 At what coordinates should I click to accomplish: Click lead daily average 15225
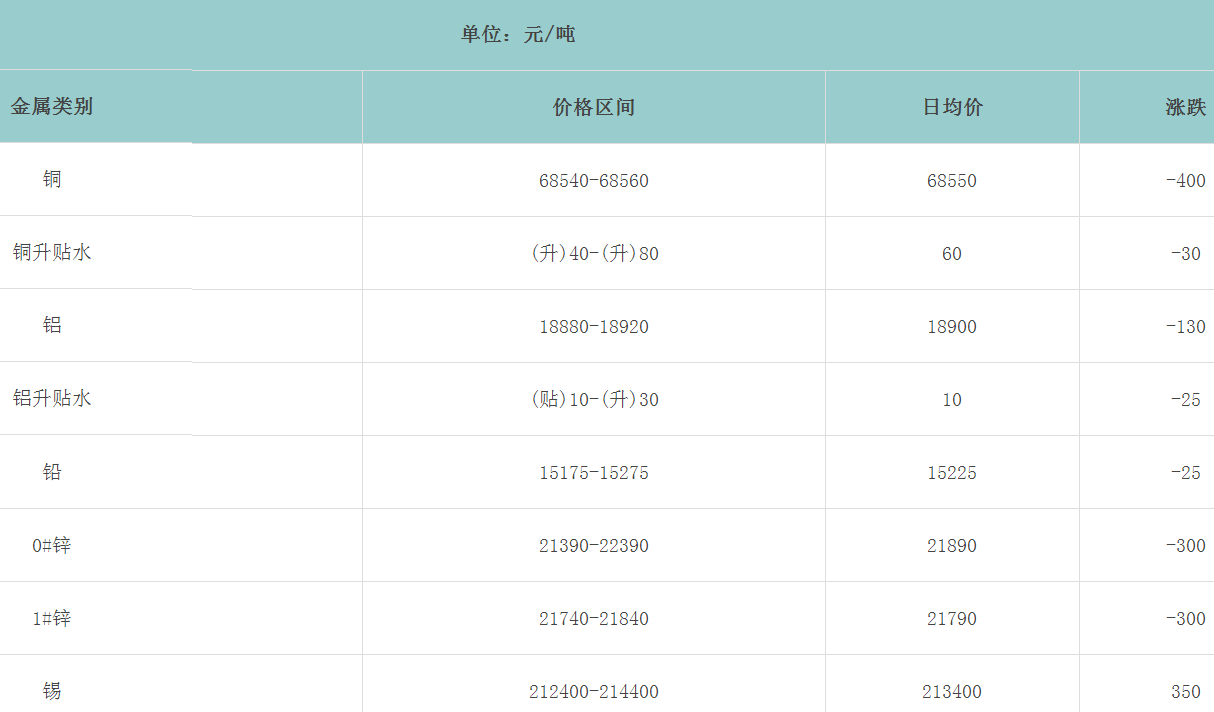click(x=951, y=473)
